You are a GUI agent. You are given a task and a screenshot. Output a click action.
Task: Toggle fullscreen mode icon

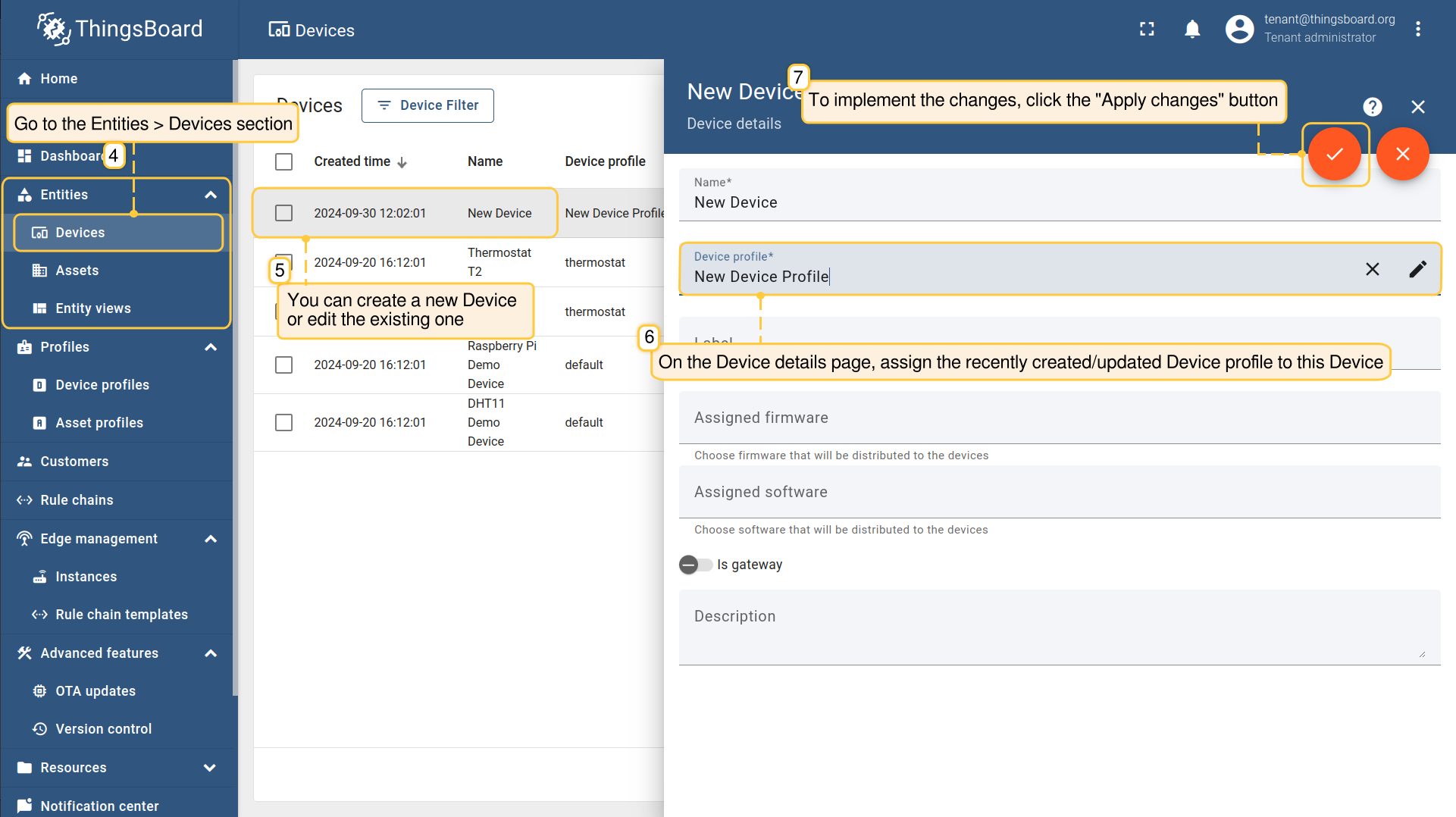[1147, 30]
